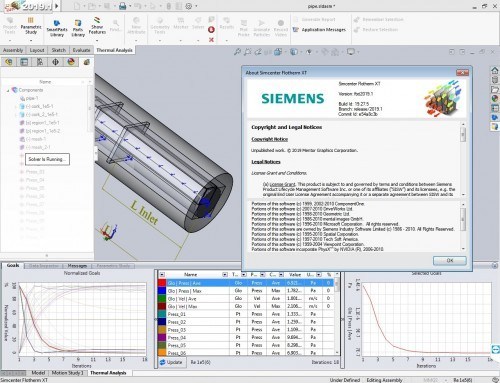Click the Update button below goals table
The image size is (500, 383).
click(171, 362)
